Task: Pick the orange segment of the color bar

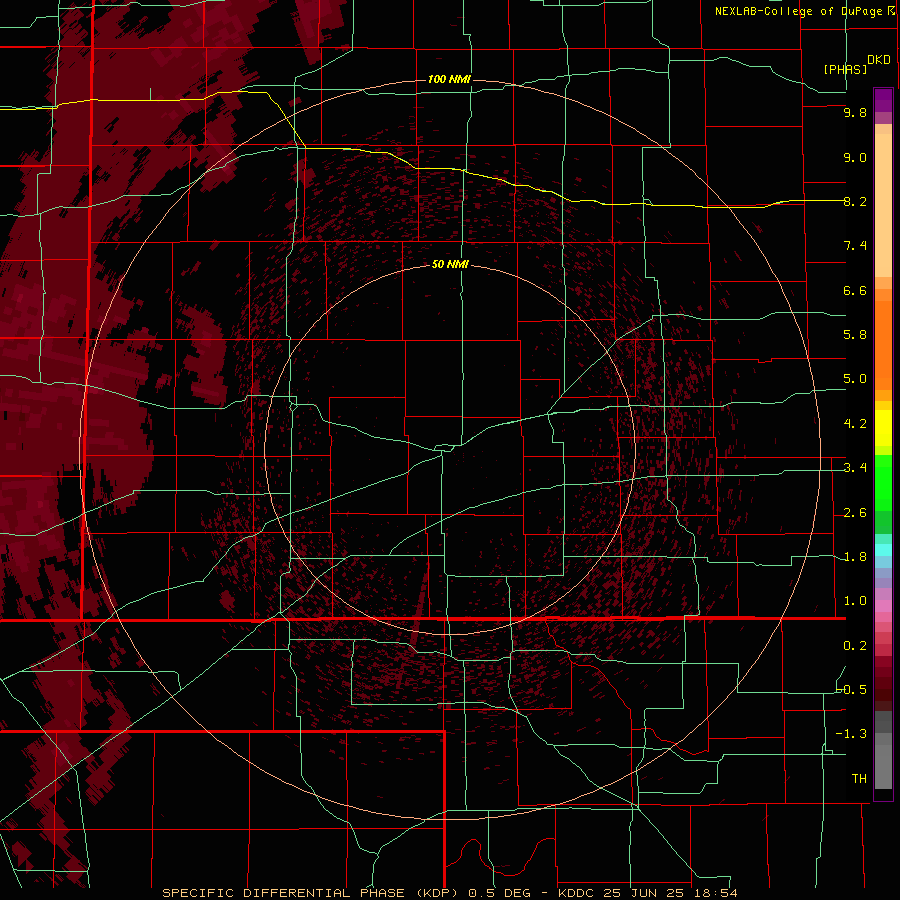Action: (883, 344)
